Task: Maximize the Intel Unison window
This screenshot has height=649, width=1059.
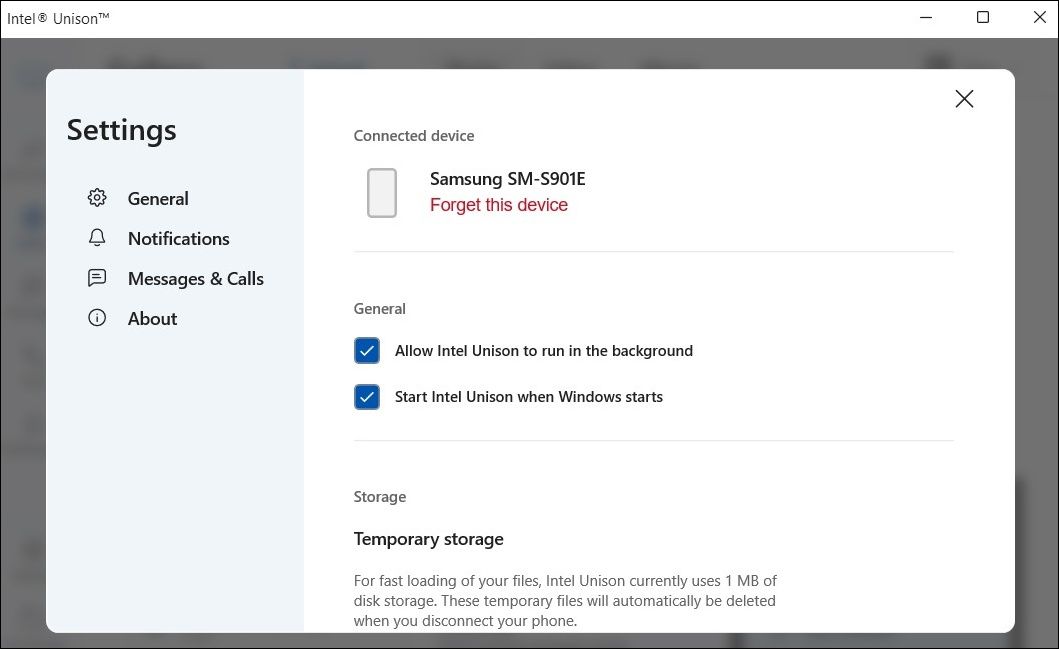Action: click(x=983, y=18)
